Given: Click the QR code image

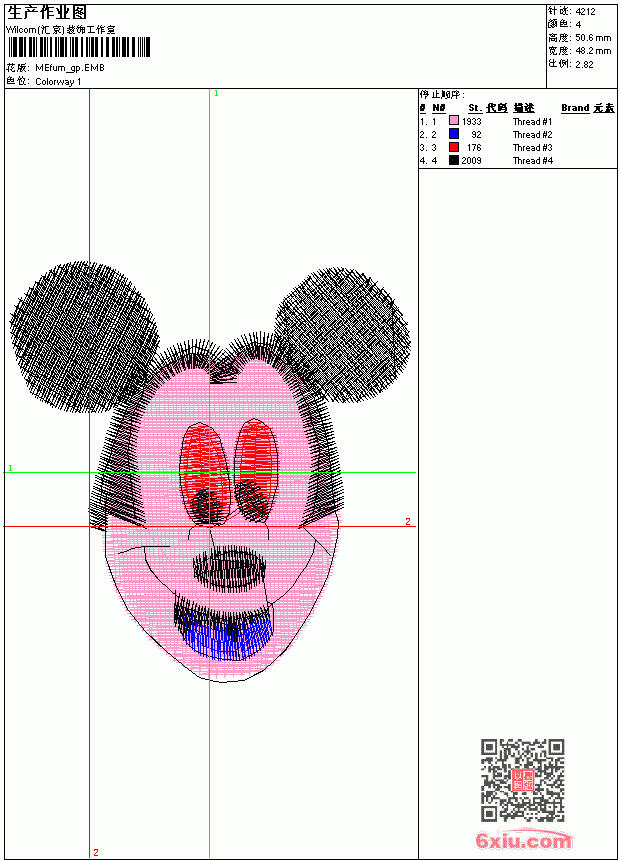Looking at the screenshot, I should tap(523, 780).
